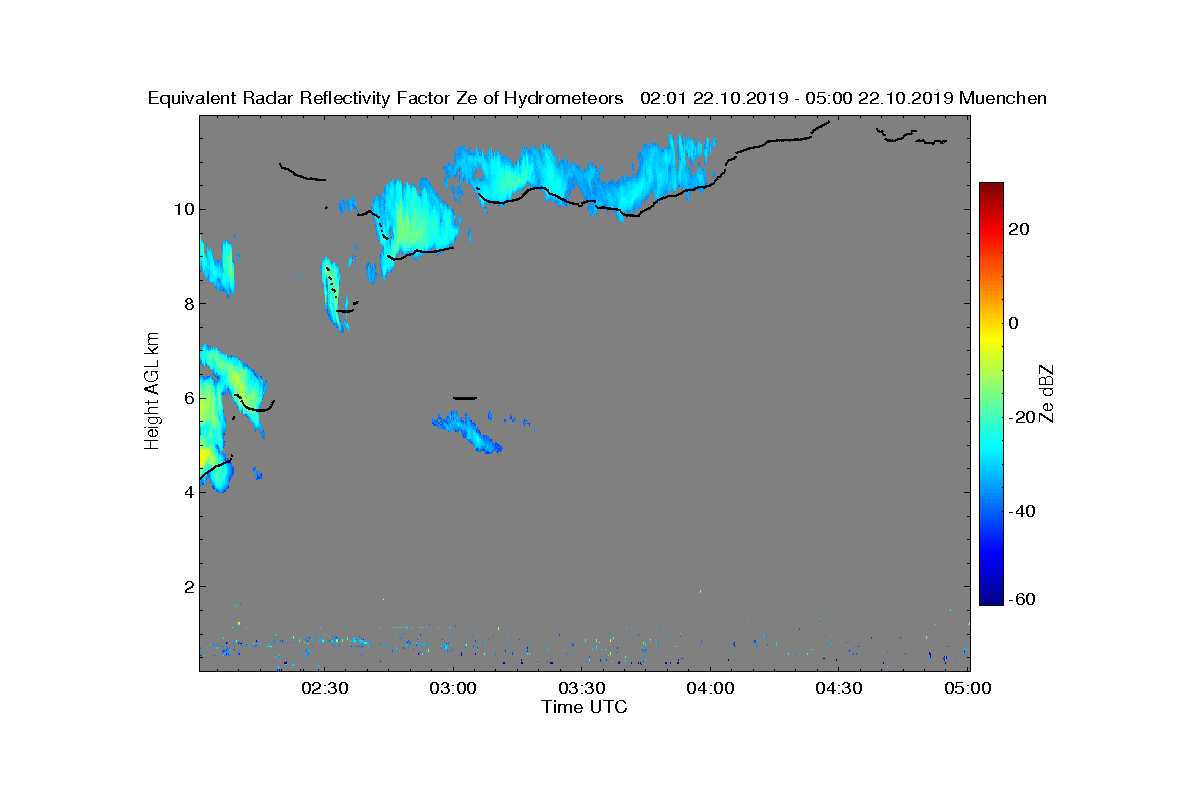Click the date range '02:01 22.10.2019 - 05:00 22.10.2019 Muenchen'

843,98
